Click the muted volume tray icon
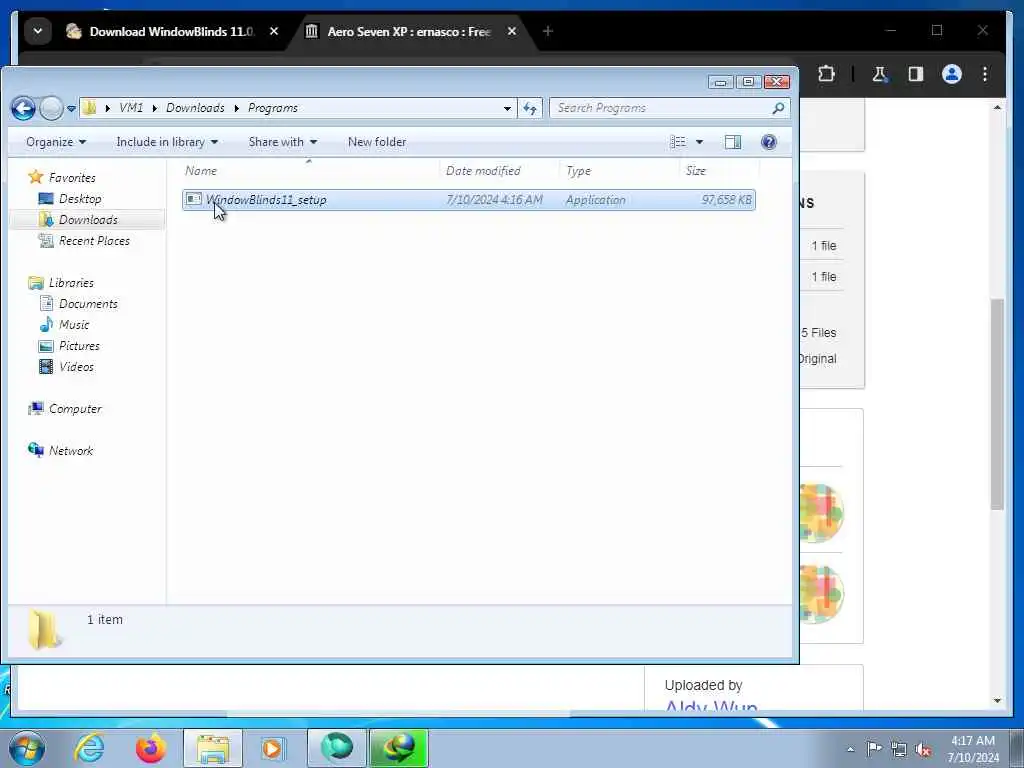The height and width of the screenshot is (768, 1024). click(x=923, y=749)
